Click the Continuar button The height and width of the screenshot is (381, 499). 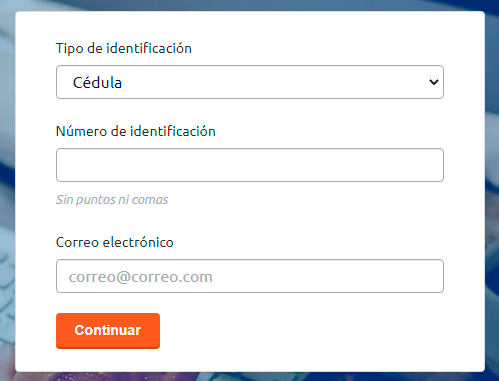(x=108, y=331)
